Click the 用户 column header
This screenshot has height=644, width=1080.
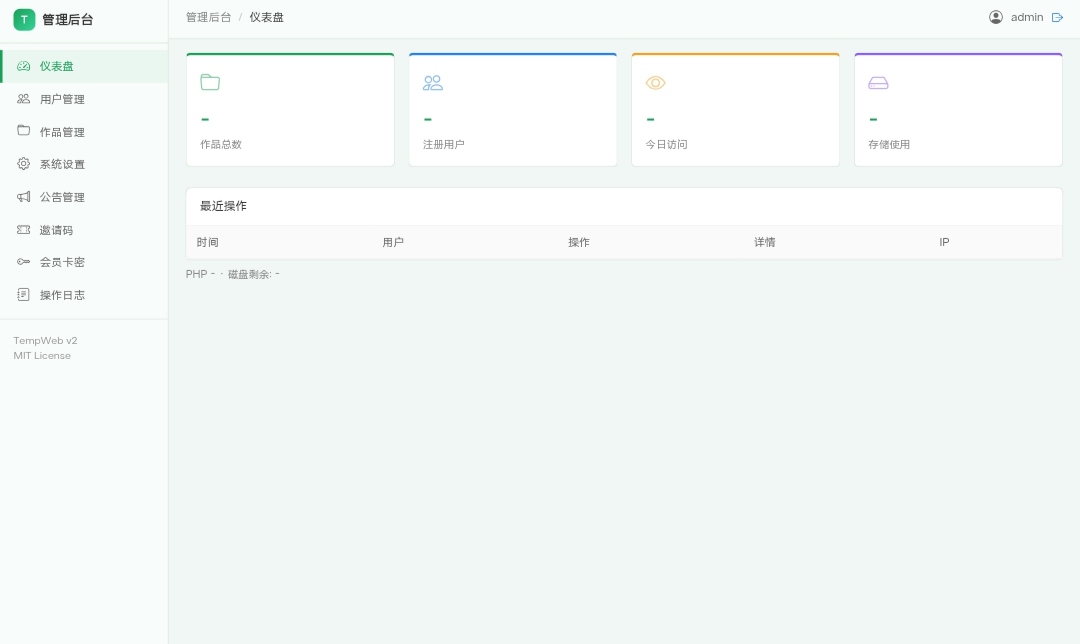click(393, 242)
